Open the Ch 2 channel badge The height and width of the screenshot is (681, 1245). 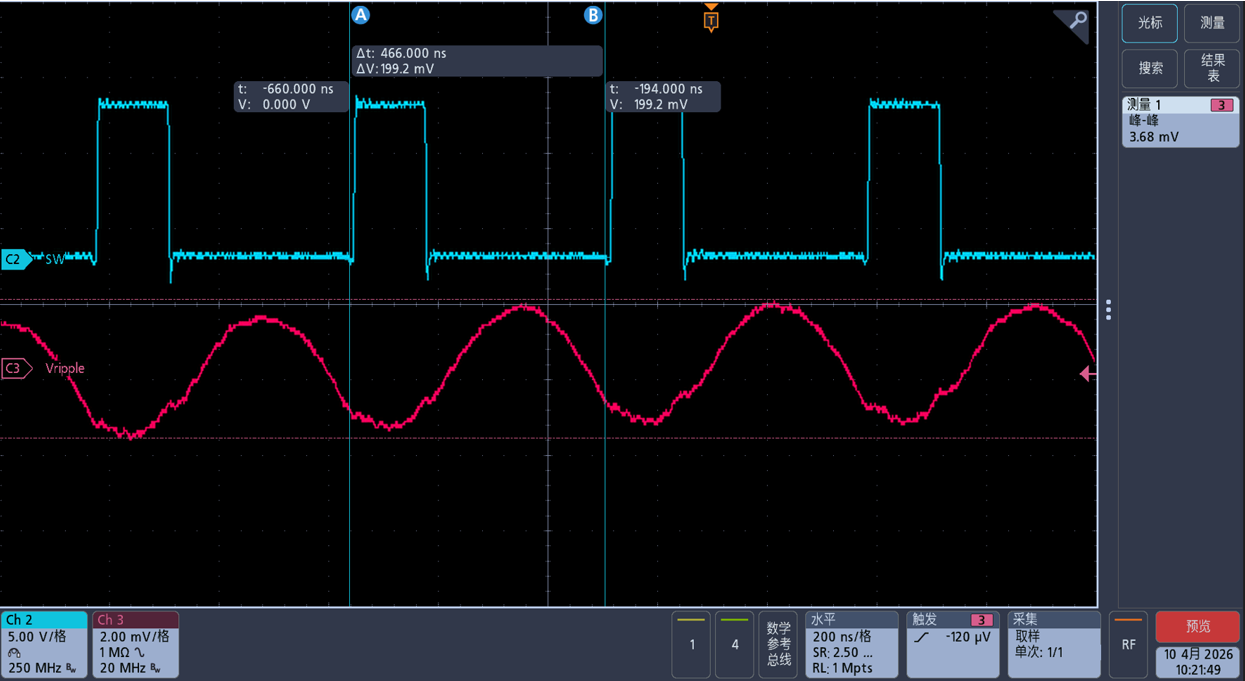coord(44,644)
